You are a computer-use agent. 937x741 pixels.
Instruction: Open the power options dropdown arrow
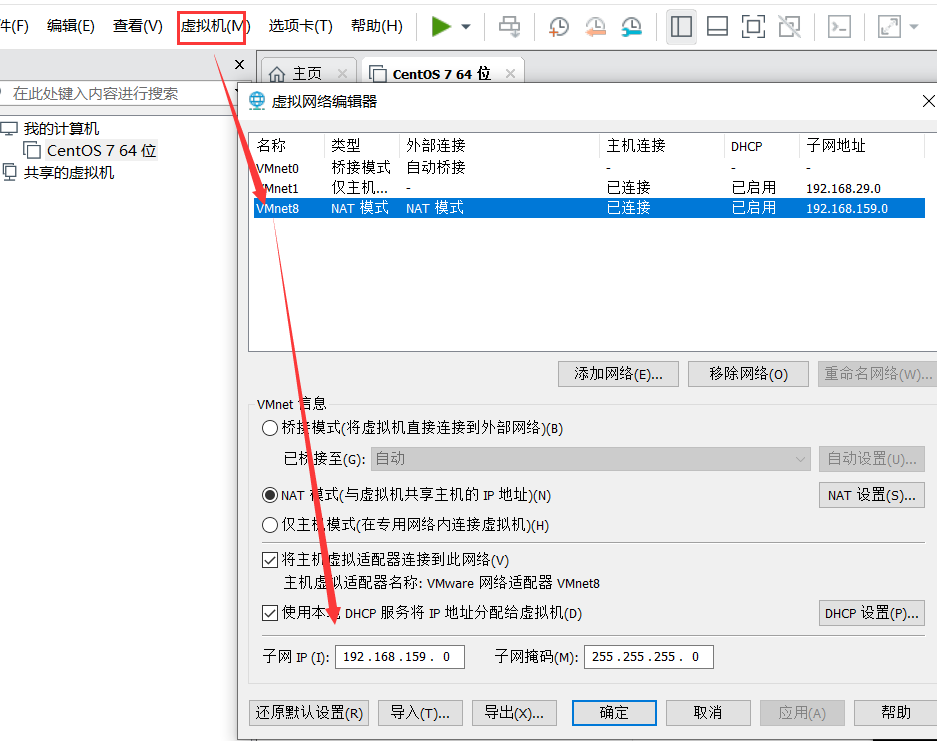466,26
